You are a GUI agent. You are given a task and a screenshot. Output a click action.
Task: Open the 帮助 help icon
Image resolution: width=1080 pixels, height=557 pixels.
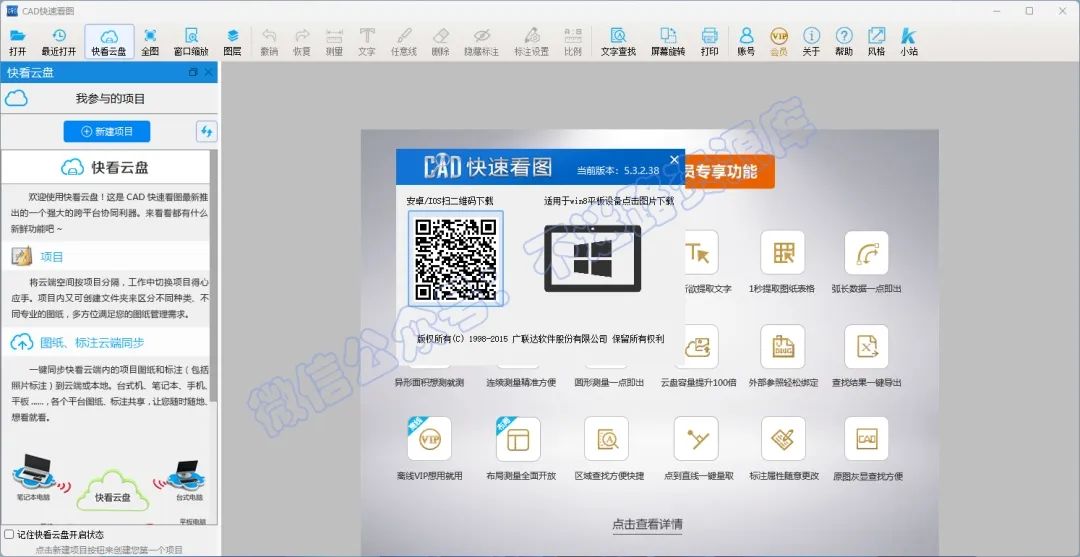click(844, 42)
